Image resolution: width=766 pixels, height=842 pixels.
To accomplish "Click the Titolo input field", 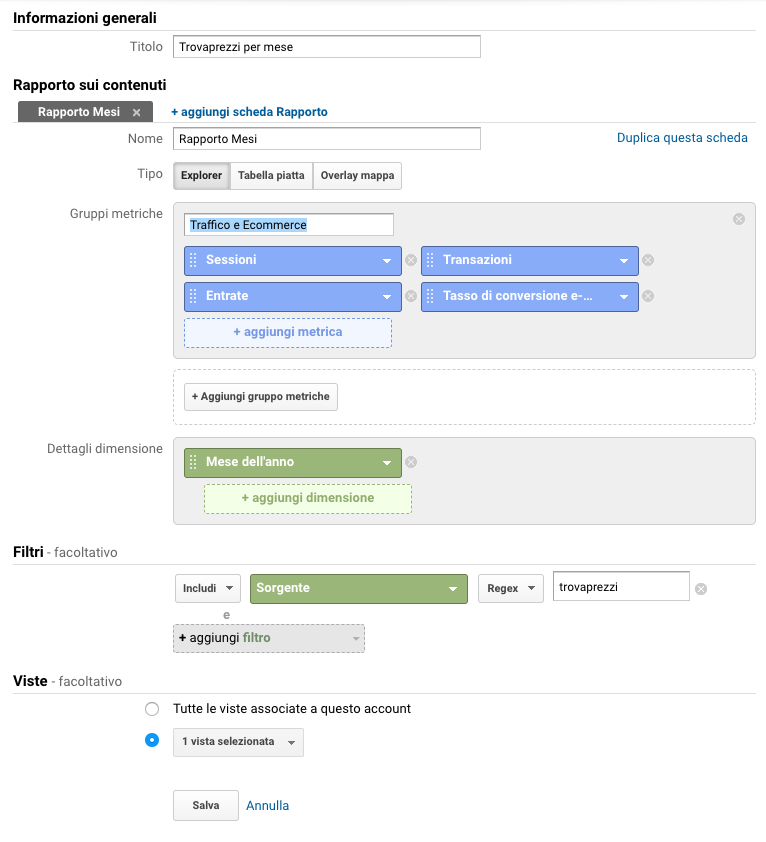I will 327,47.
